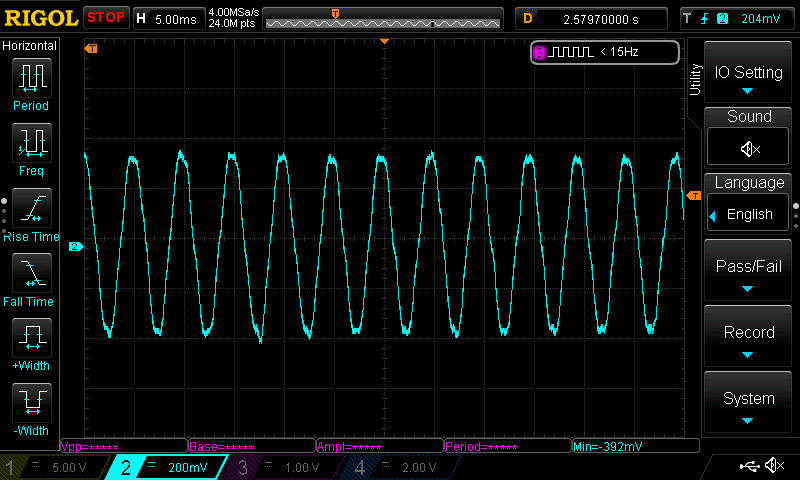
Task: Select the Period measurement icon
Action: [x=31, y=78]
